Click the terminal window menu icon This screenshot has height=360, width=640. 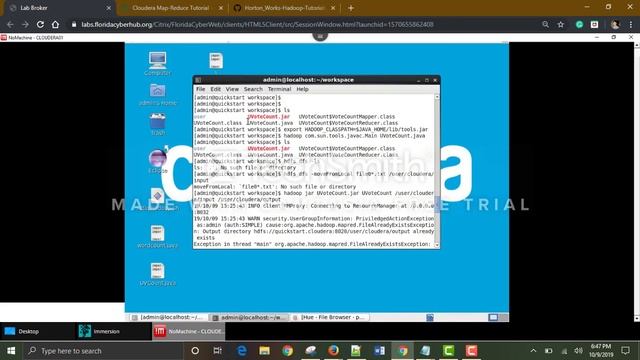198,80
